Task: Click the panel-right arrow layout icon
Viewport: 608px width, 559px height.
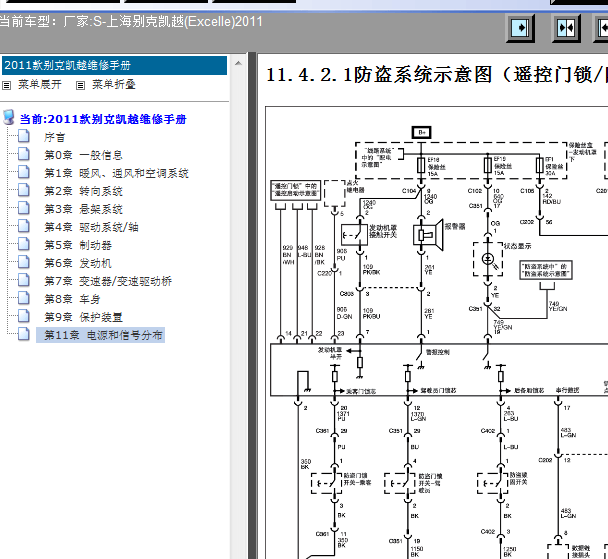Action: 521,28
